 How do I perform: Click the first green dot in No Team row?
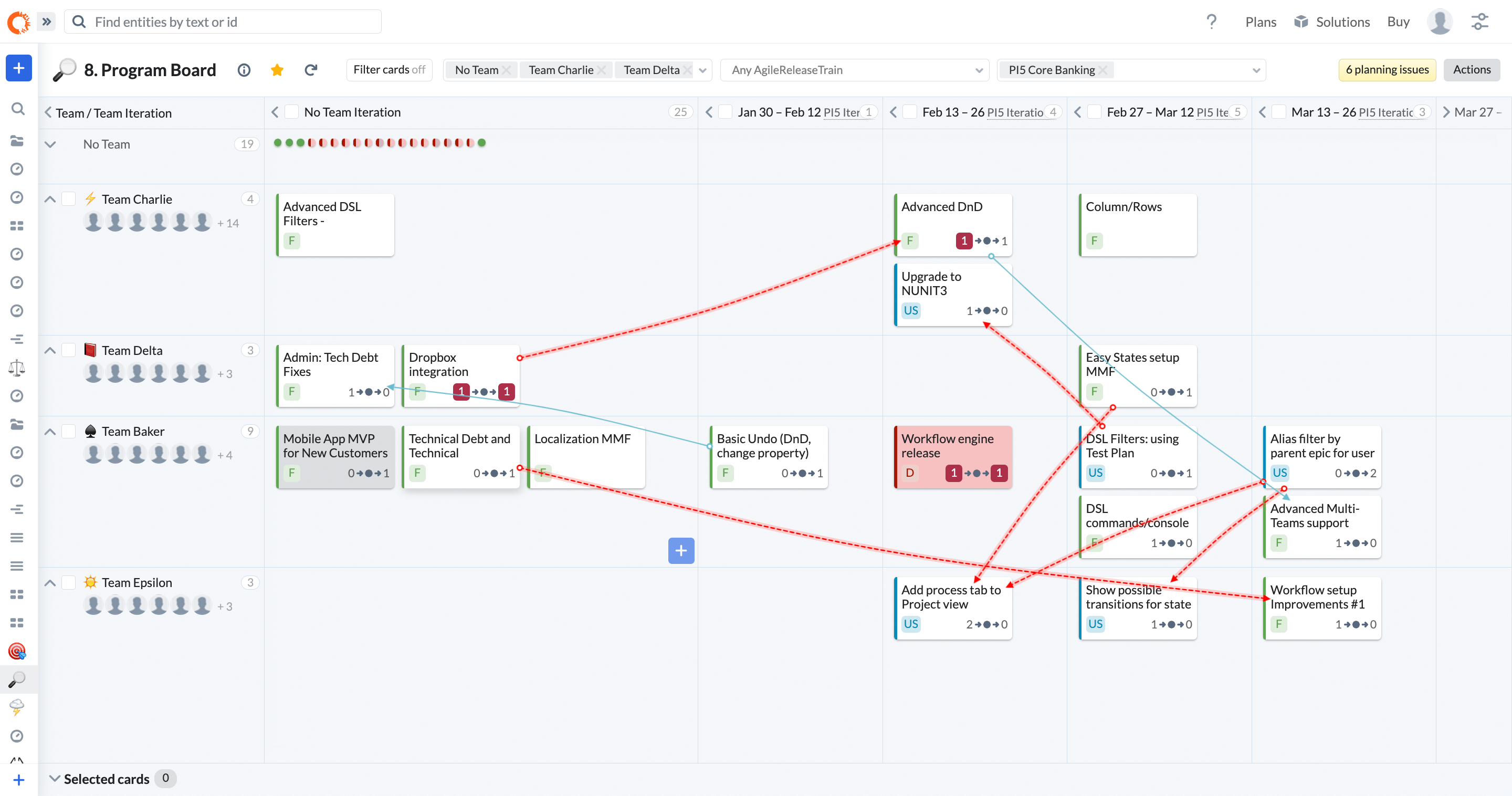pyautogui.click(x=278, y=143)
